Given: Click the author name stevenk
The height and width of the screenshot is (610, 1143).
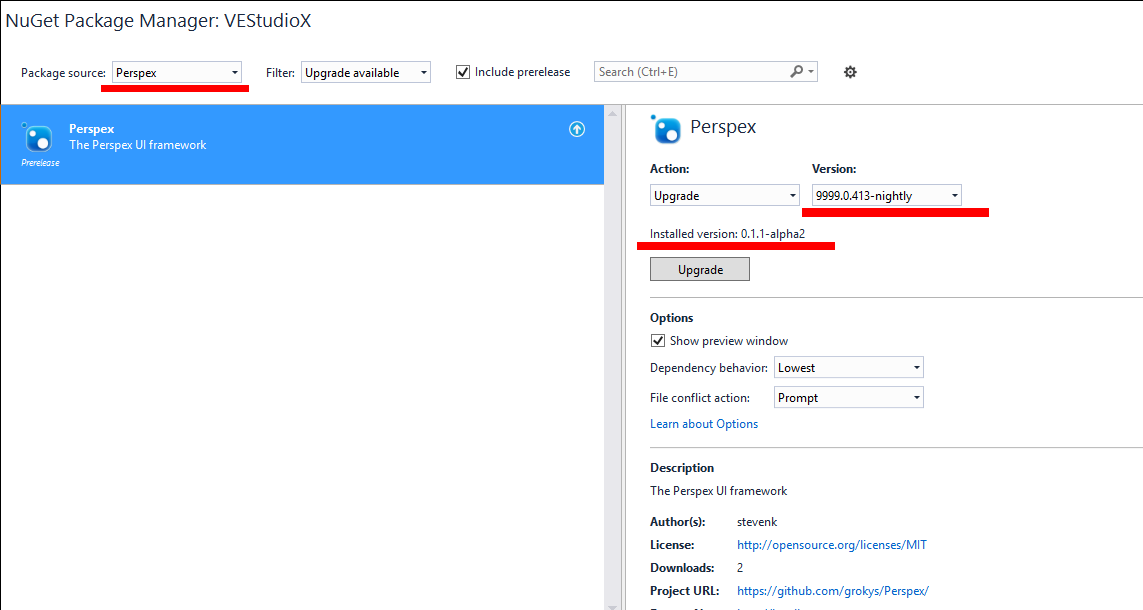Looking at the screenshot, I should click(757, 522).
